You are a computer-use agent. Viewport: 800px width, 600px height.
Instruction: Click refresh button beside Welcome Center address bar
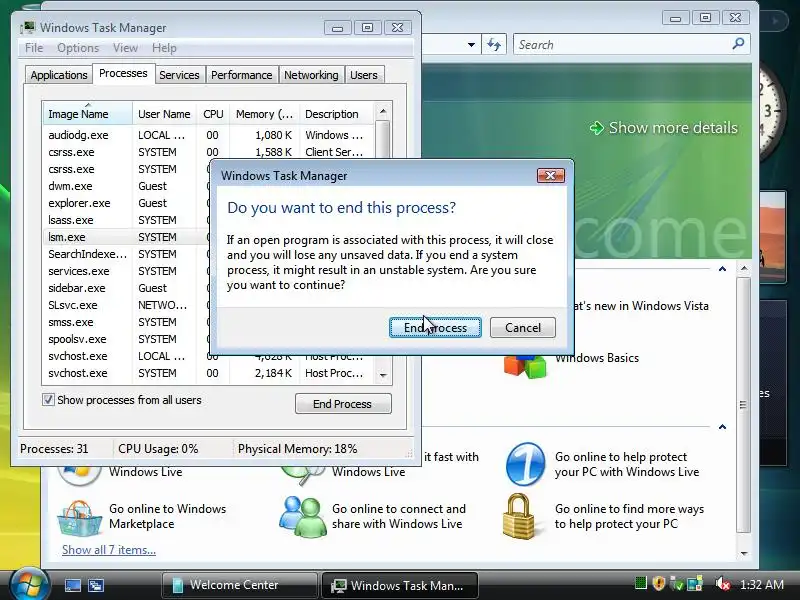493,44
